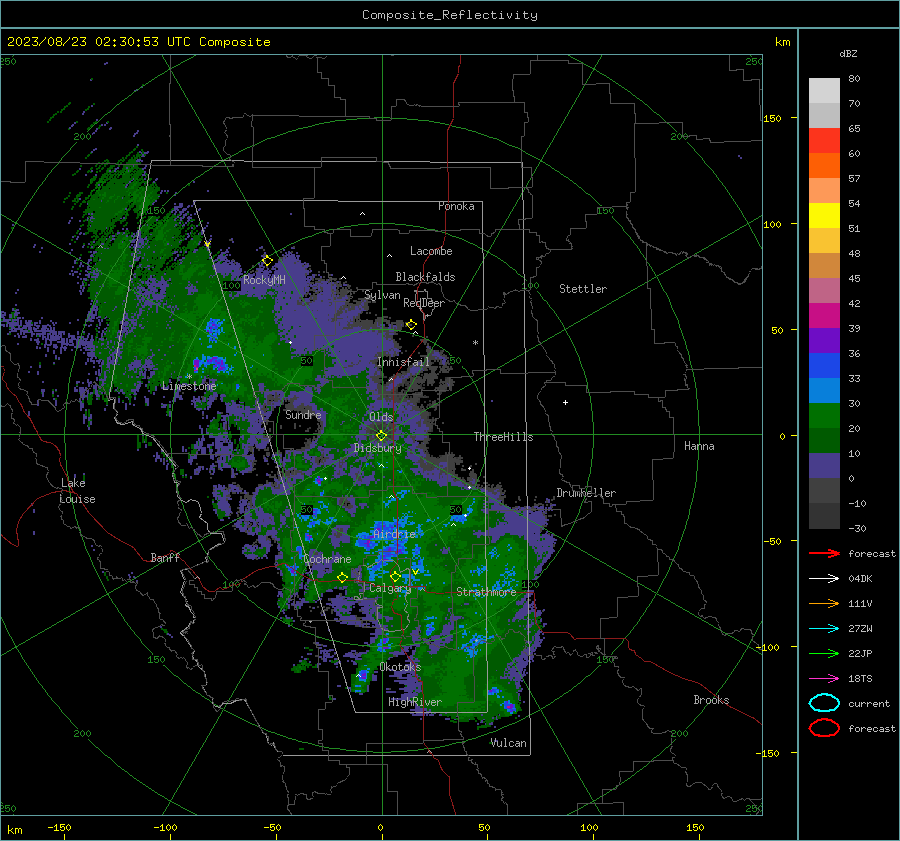The width and height of the screenshot is (900, 841).
Task: Click the topmost light gray swatch near 80
Action: 824,91
